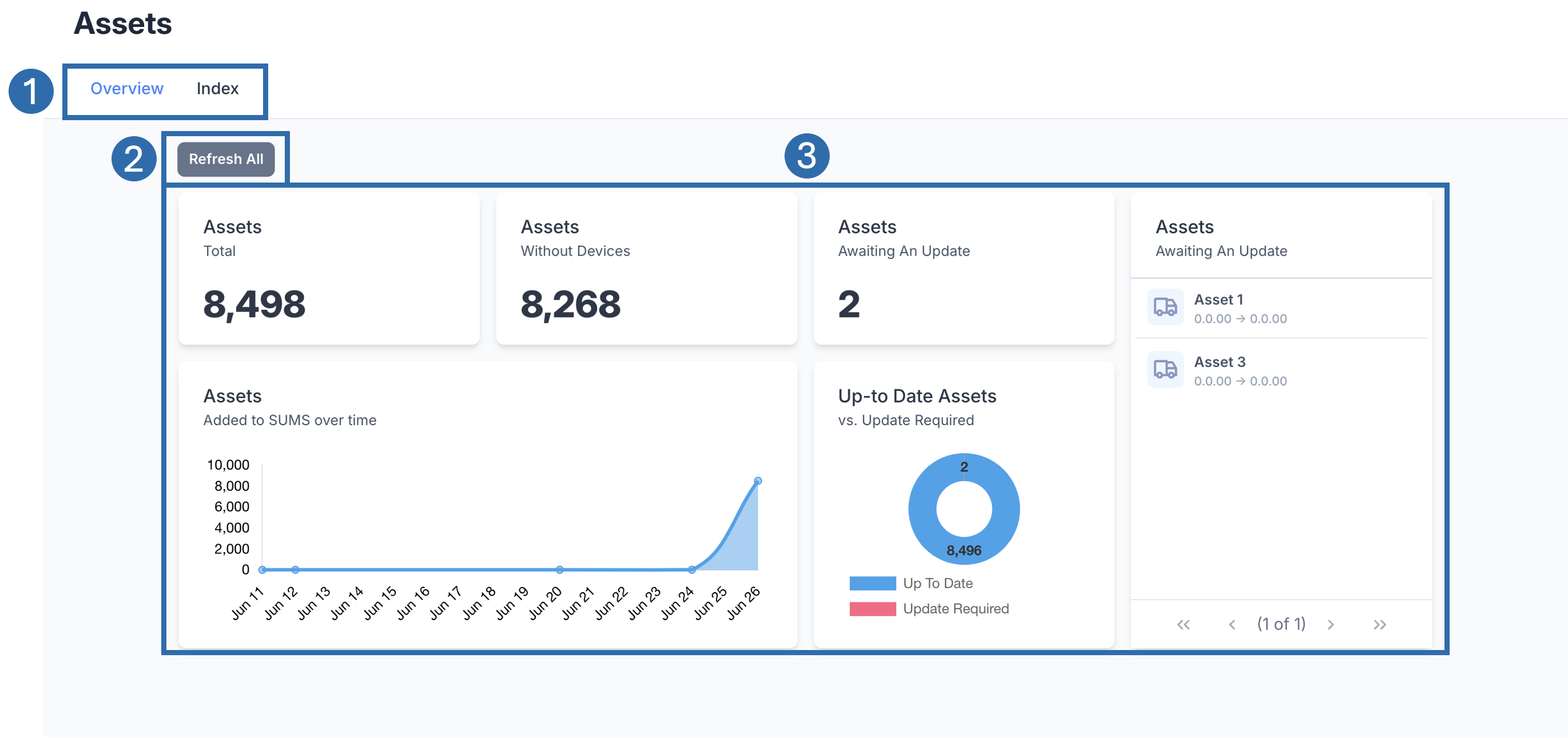The image size is (1568, 737).
Task: Go to next page of asset list
Action: pos(1331,624)
